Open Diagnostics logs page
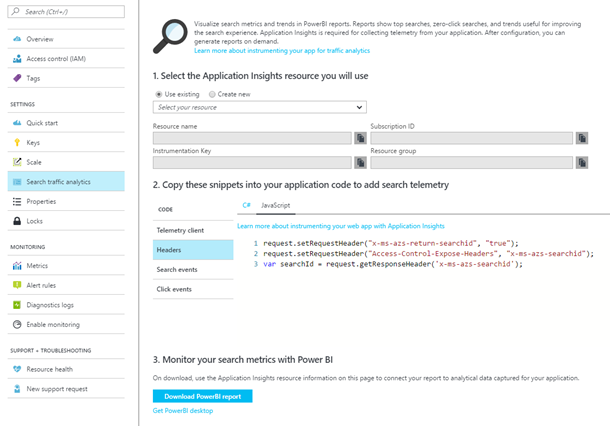 (x=66, y=305)
